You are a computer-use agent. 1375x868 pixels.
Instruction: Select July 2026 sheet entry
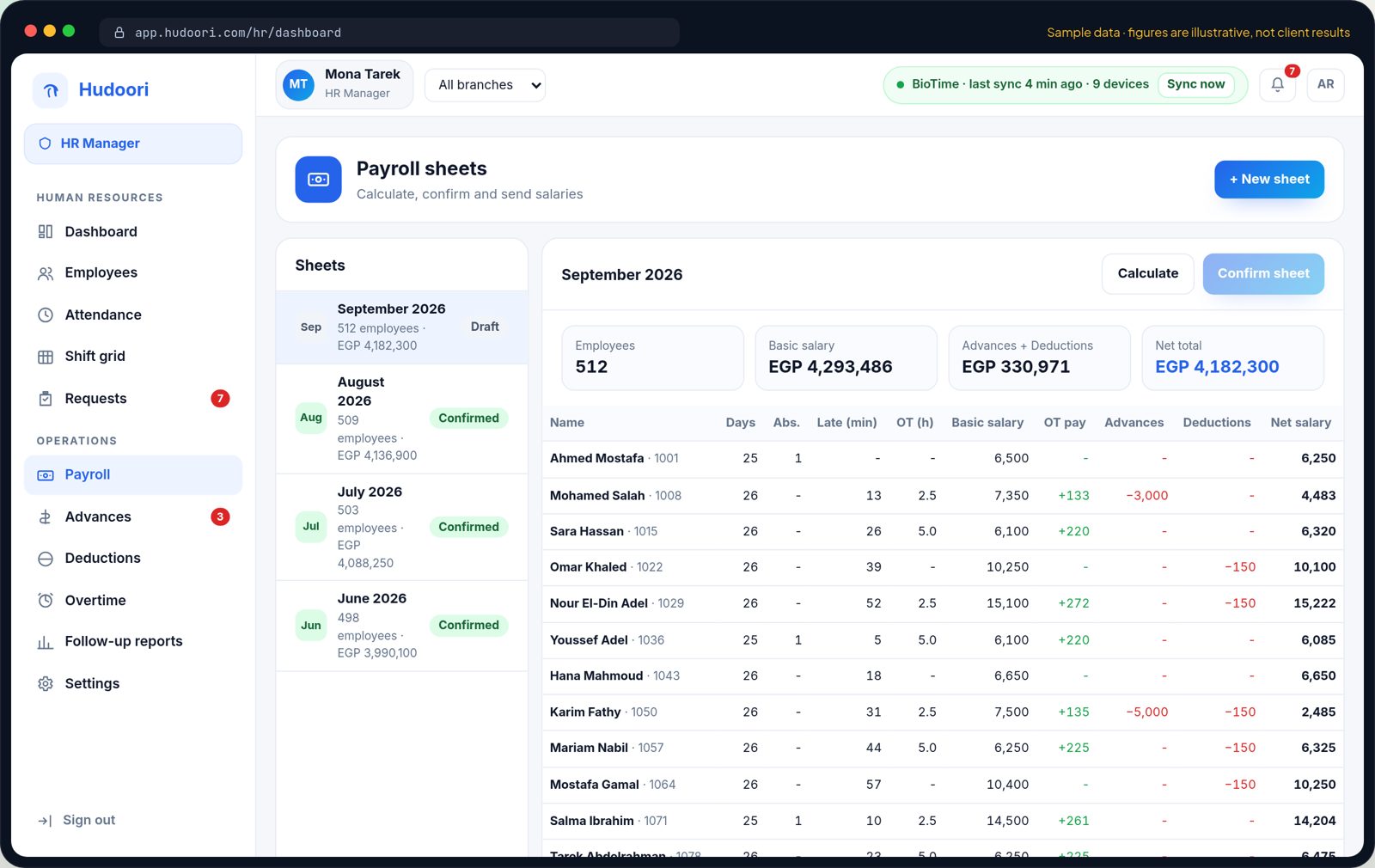coord(401,527)
